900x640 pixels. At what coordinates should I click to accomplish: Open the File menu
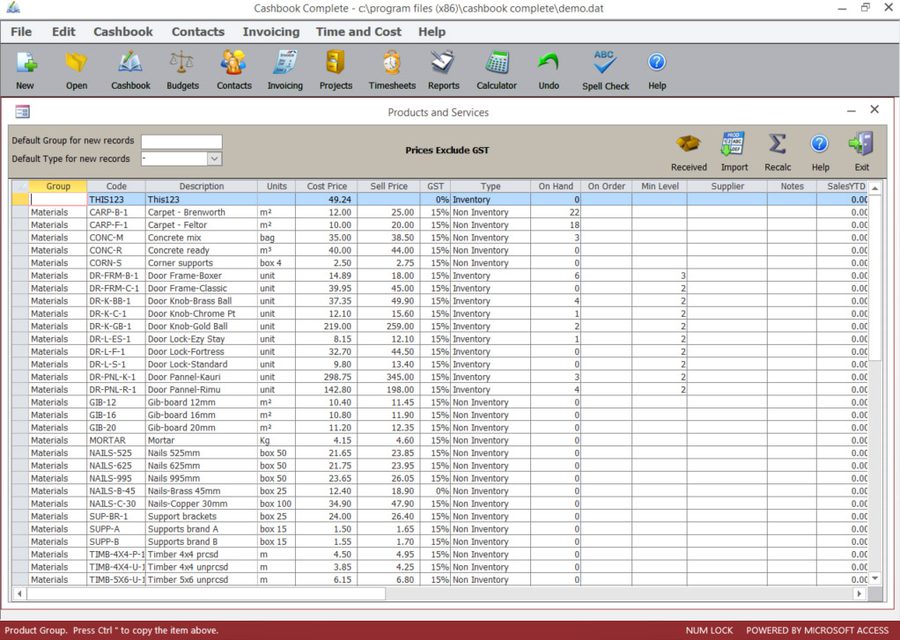coord(21,32)
